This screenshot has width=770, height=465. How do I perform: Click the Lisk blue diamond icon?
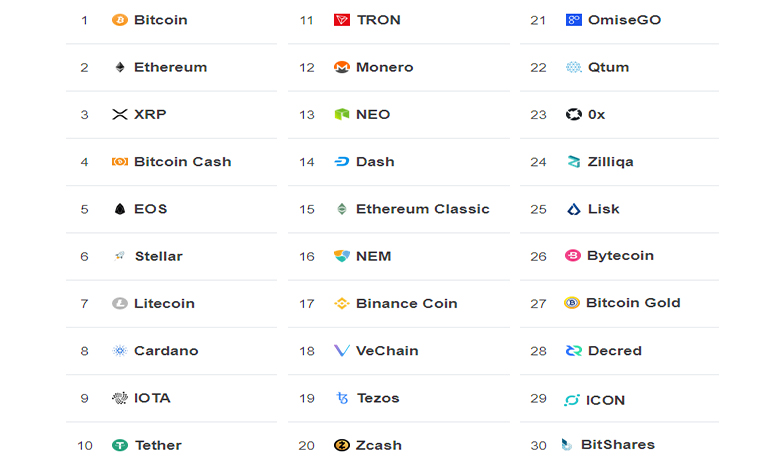click(x=574, y=209)
